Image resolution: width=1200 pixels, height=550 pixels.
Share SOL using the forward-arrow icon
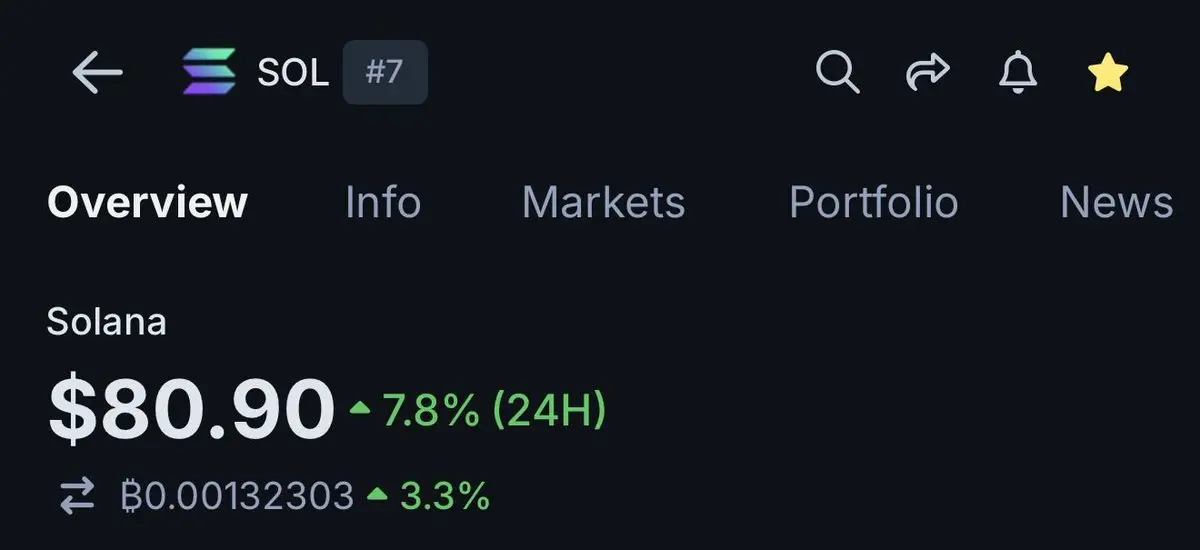point(927,73)
